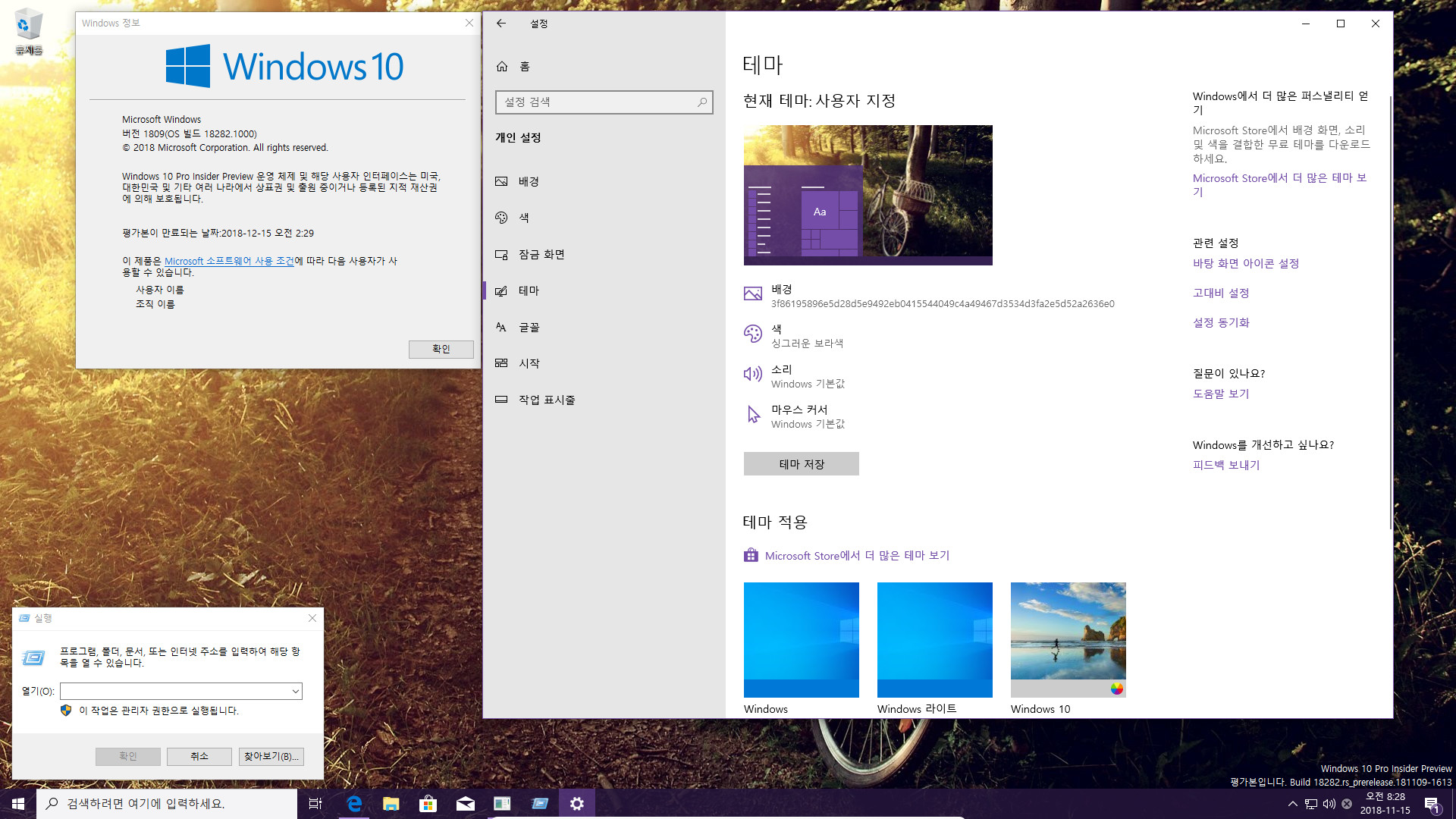Screen dimensions: 1456x819
Task: Click the taskbar search box
Action: (x=167, y=803)
